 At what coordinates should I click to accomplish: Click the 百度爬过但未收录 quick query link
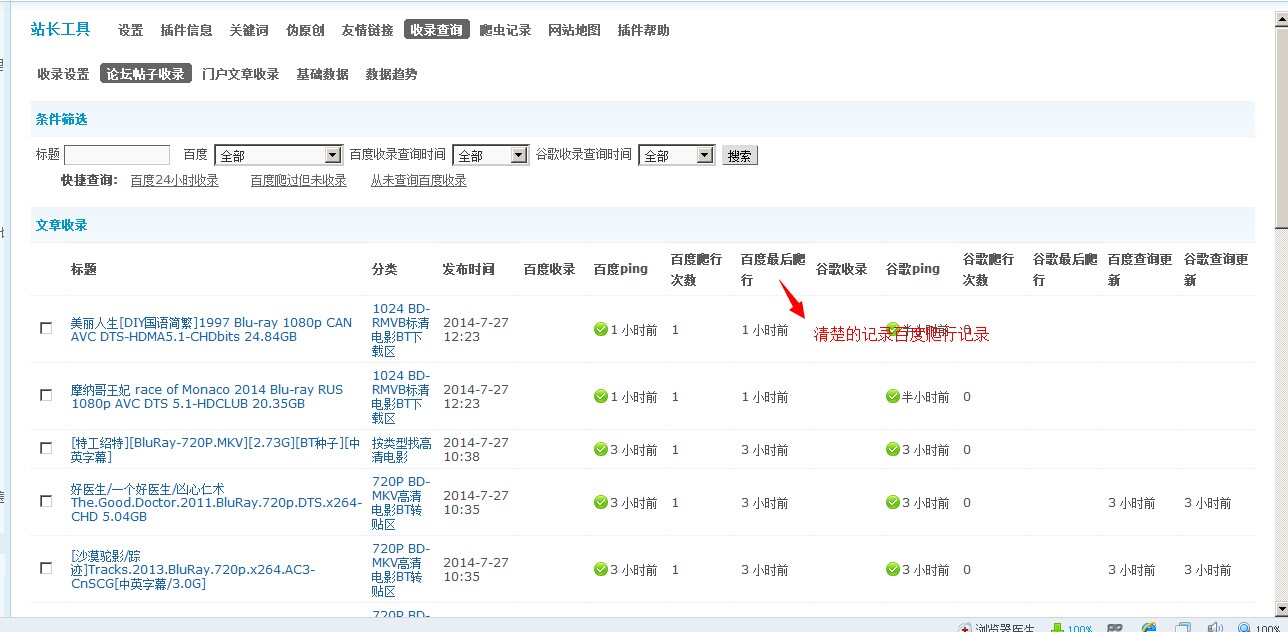[299, 181]
